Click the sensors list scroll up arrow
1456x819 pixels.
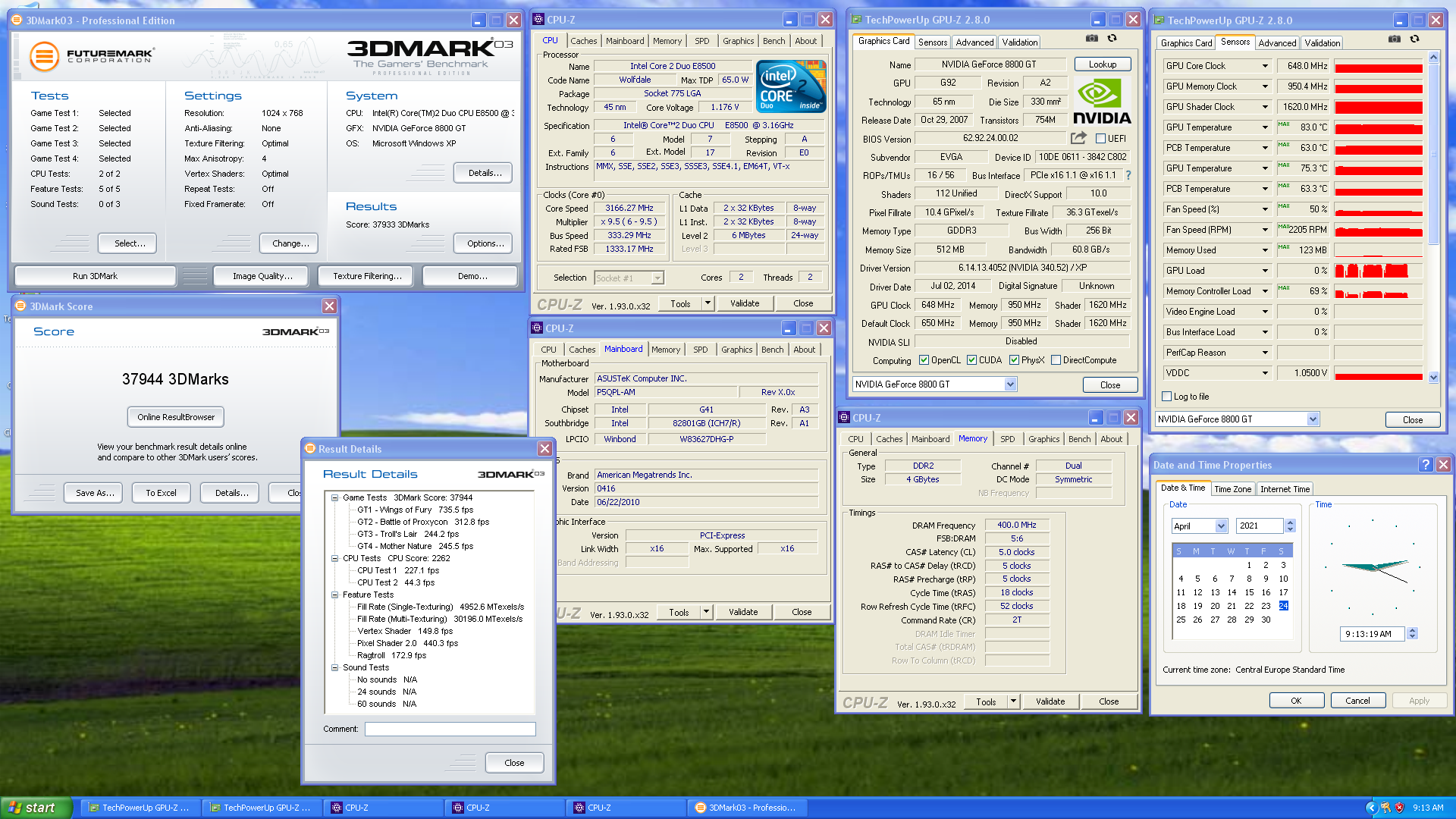[1433, 58]
